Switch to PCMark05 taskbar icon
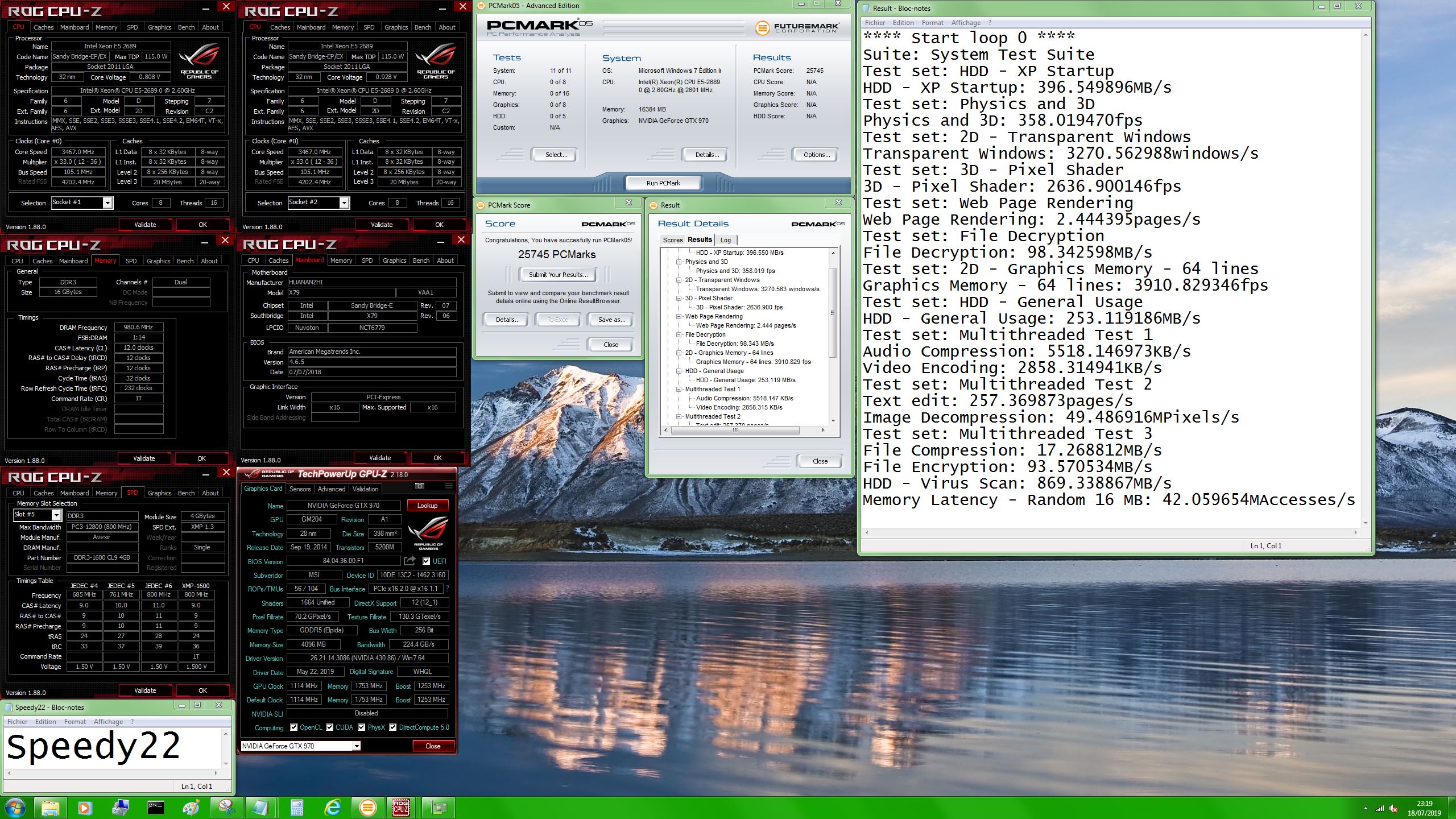The height and width of the screenshot is (819, 1456). 367,808
